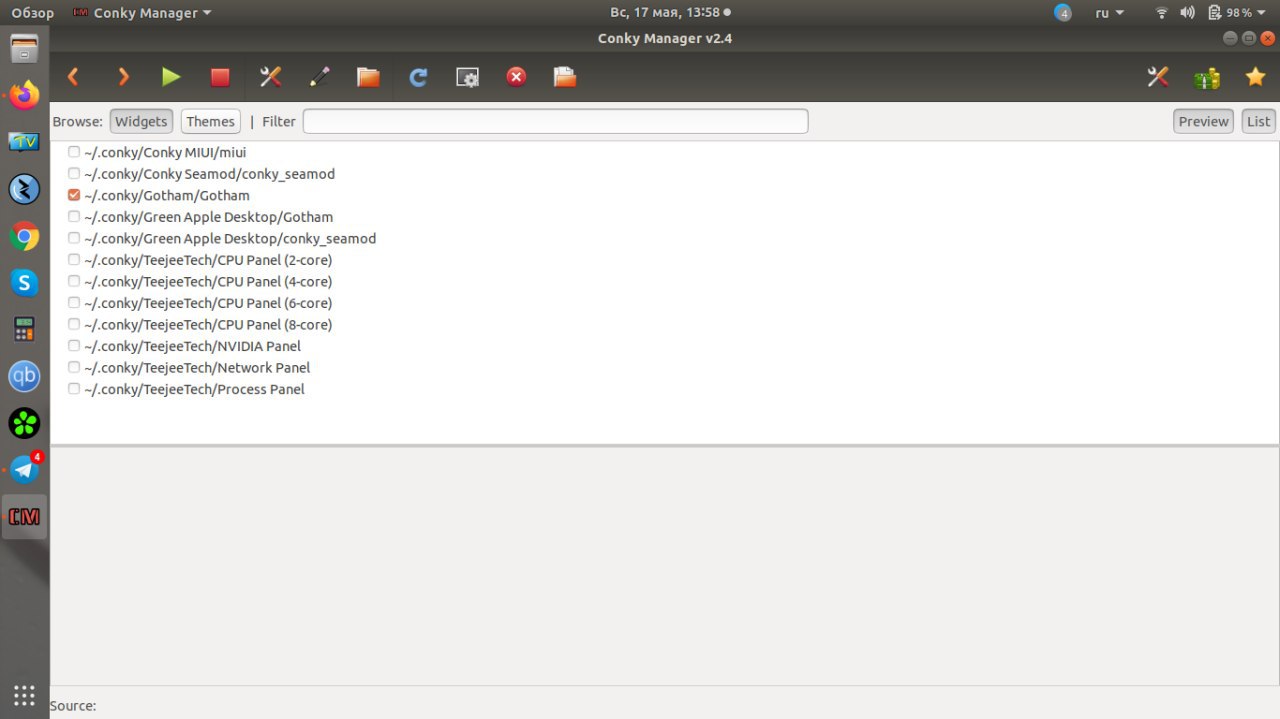Select row ~/.conky/Conky MIUI/miui
Image resolution: width=1280 pixels, height=719 pixels.
point(664,152)
